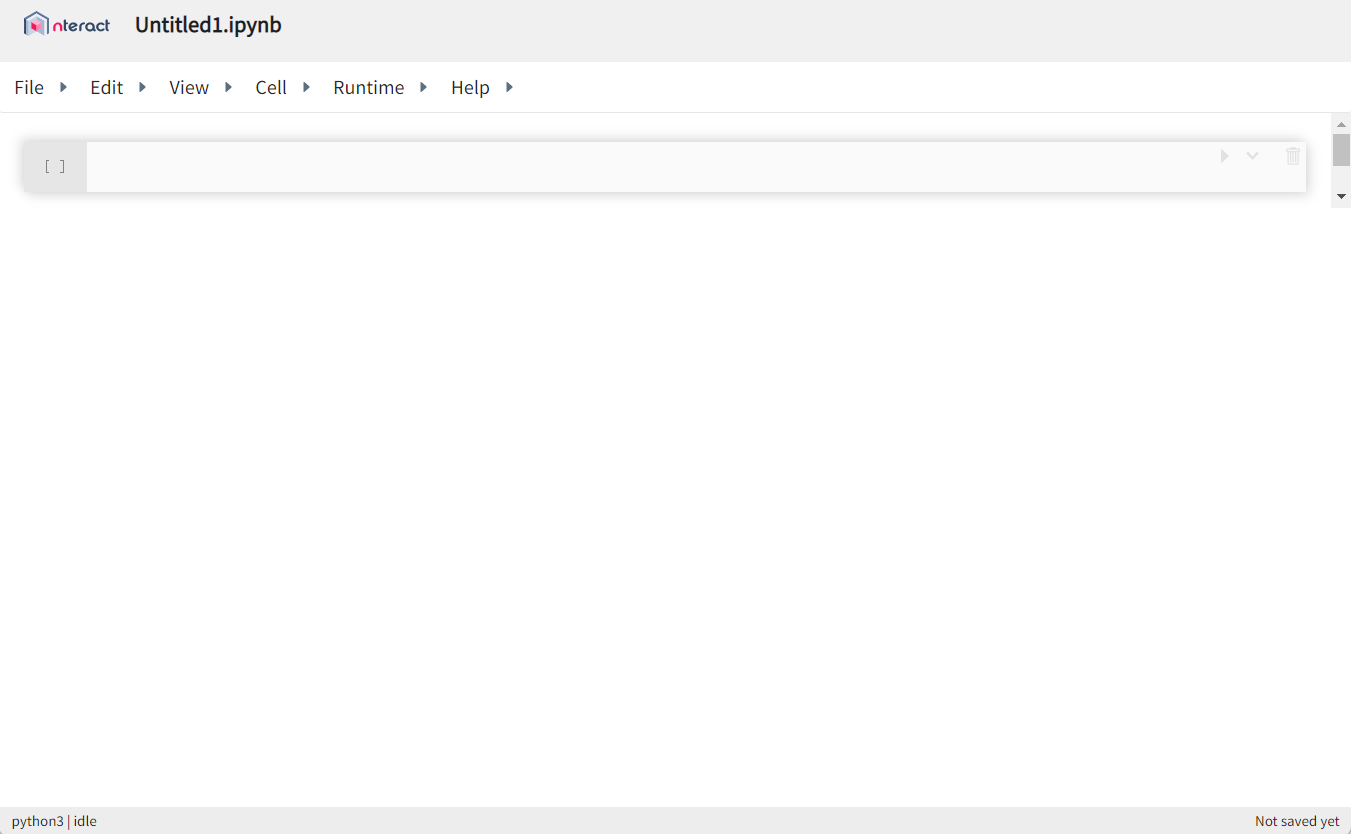Image resolution: width=1351 pixels, height=834 pixels.
Task: Click the Untitled1.ipynb notebook title
Action: [208, 25]
